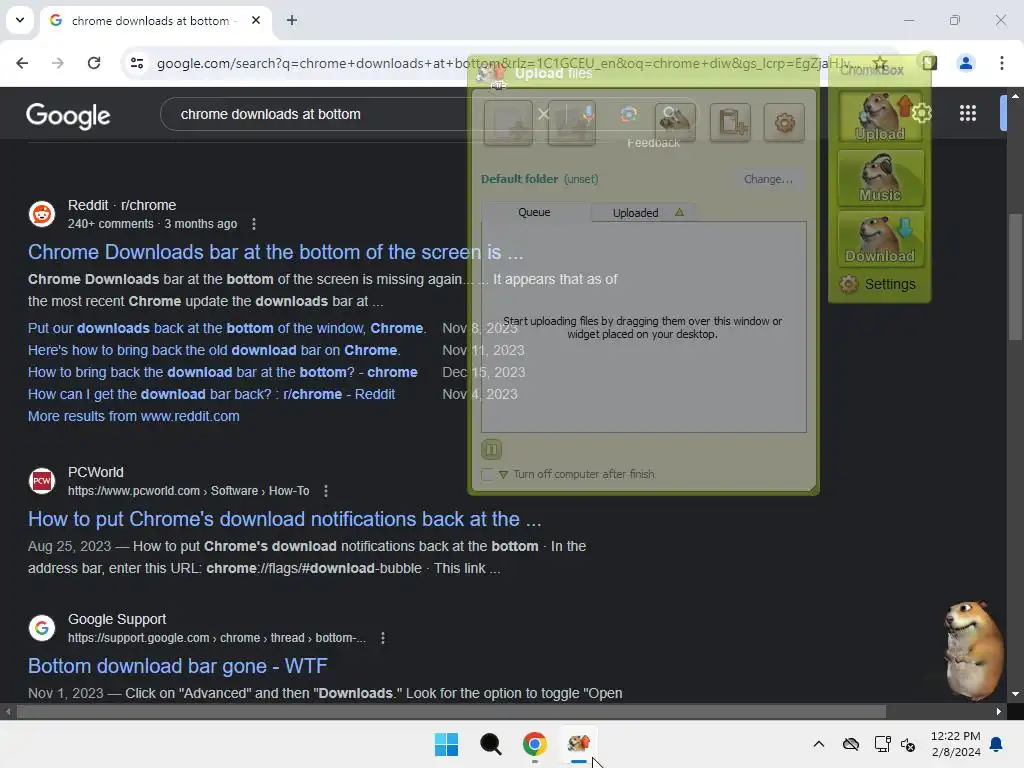Switch to the Uploaded tab
The width and height of the screenshot is (1024, 768).
(643, 213)
